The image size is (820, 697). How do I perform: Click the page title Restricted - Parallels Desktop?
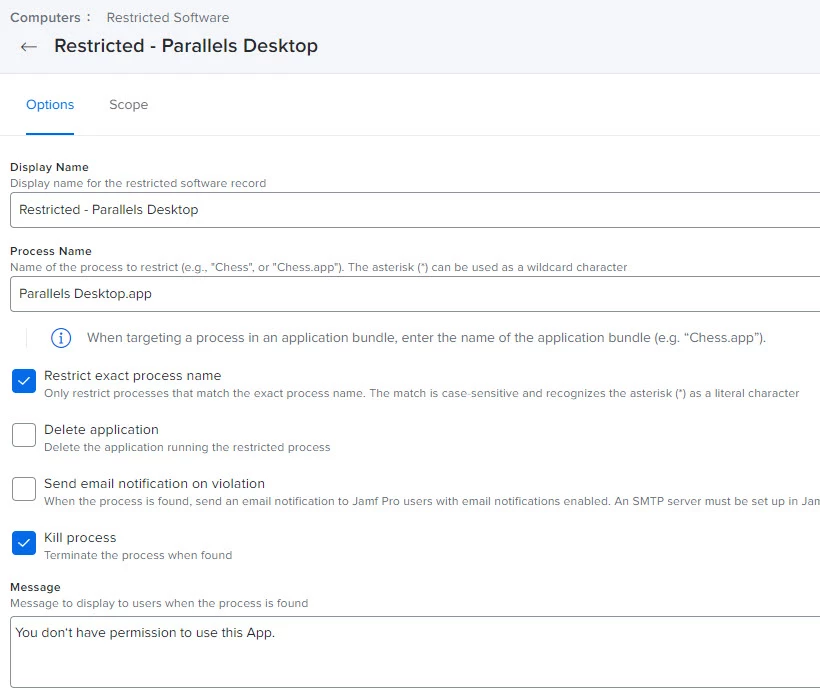pos(186,46)
